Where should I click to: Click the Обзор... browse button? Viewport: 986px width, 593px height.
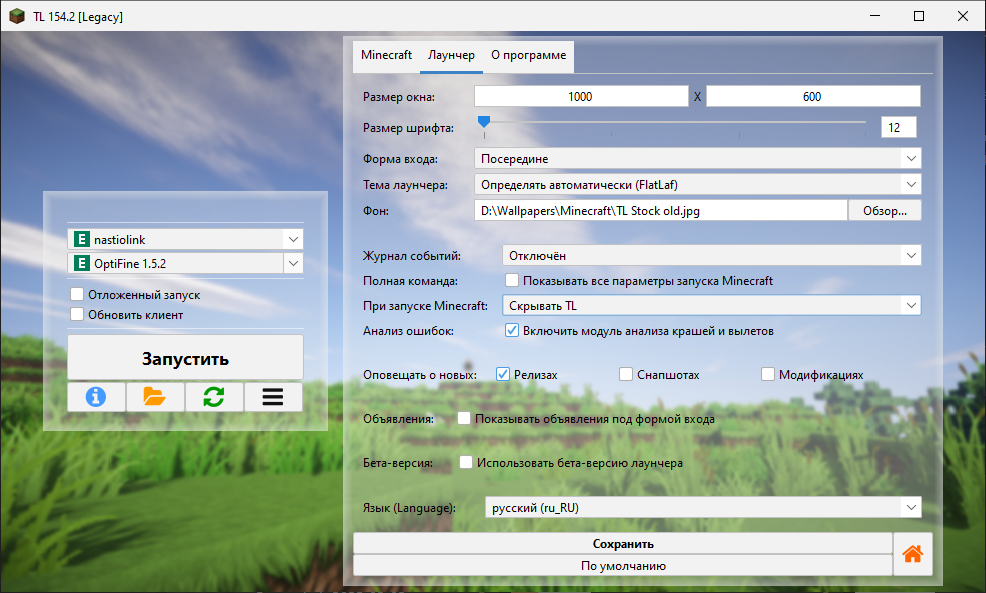[885, 211]
